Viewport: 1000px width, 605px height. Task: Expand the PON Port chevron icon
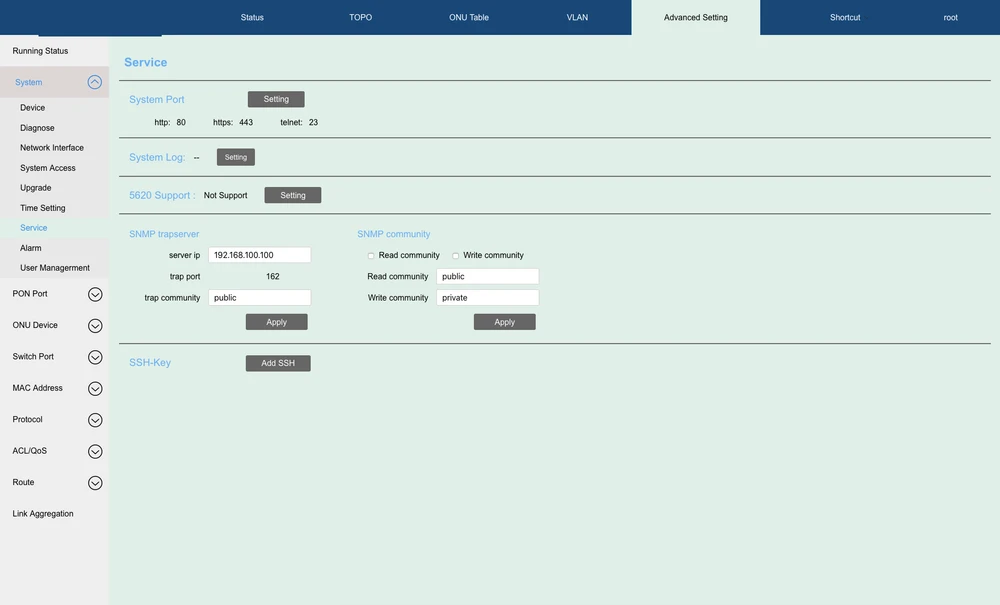pyautogui.click(x=95, y=294)
